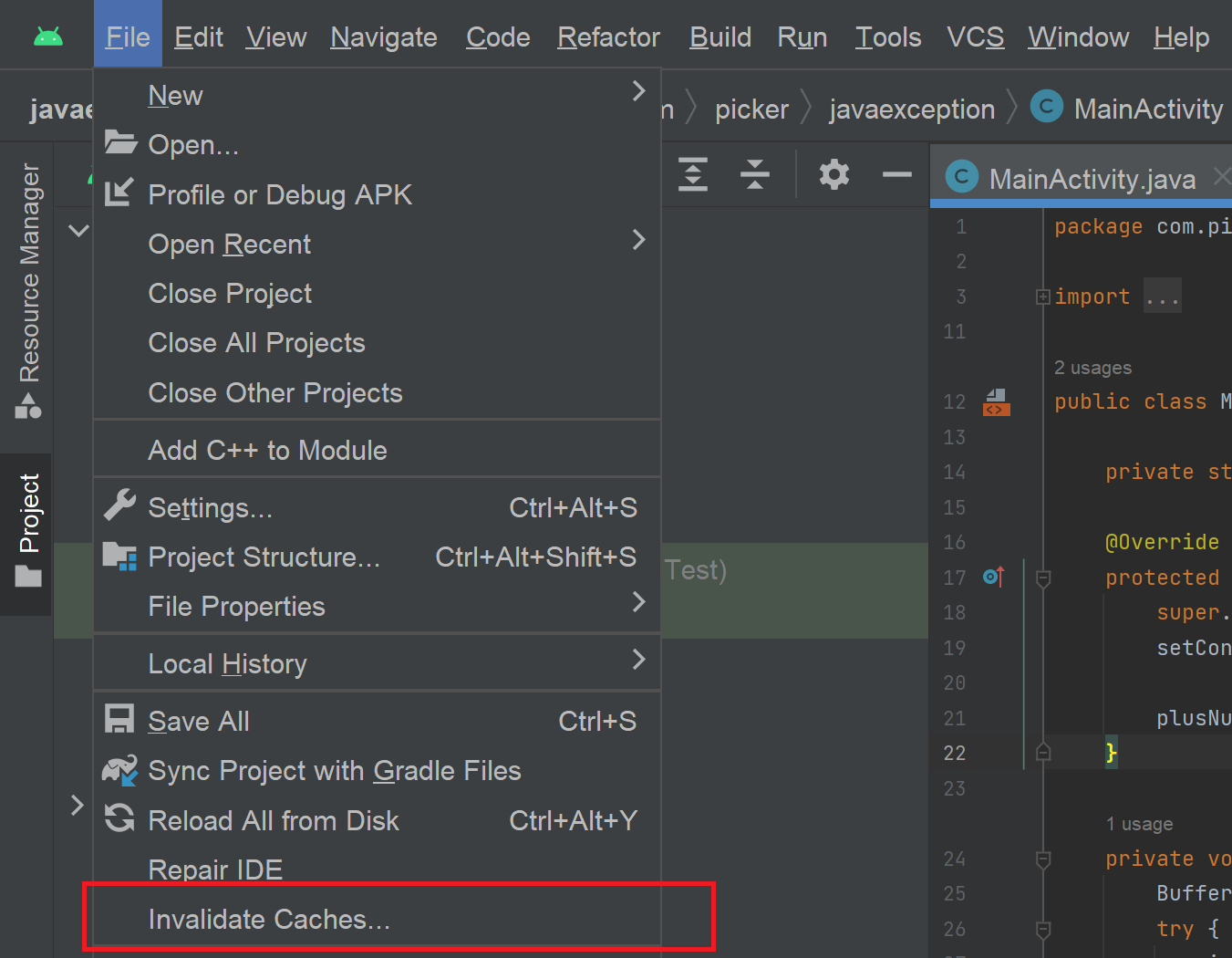Select Add C++ to Module
Image resolution: width=1232 pixels, height=958 pixels.
[377, 450]
